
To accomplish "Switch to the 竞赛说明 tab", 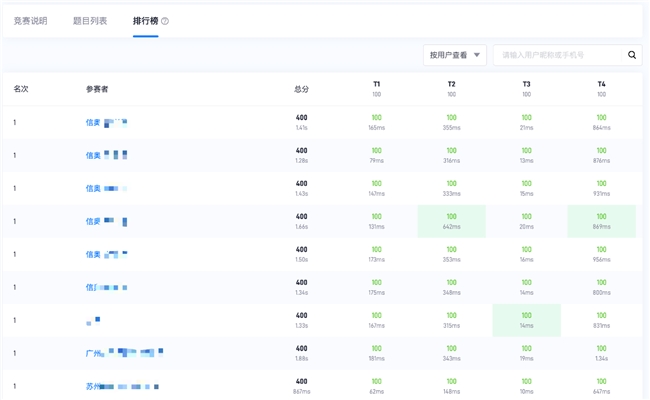I will [30, 21].
